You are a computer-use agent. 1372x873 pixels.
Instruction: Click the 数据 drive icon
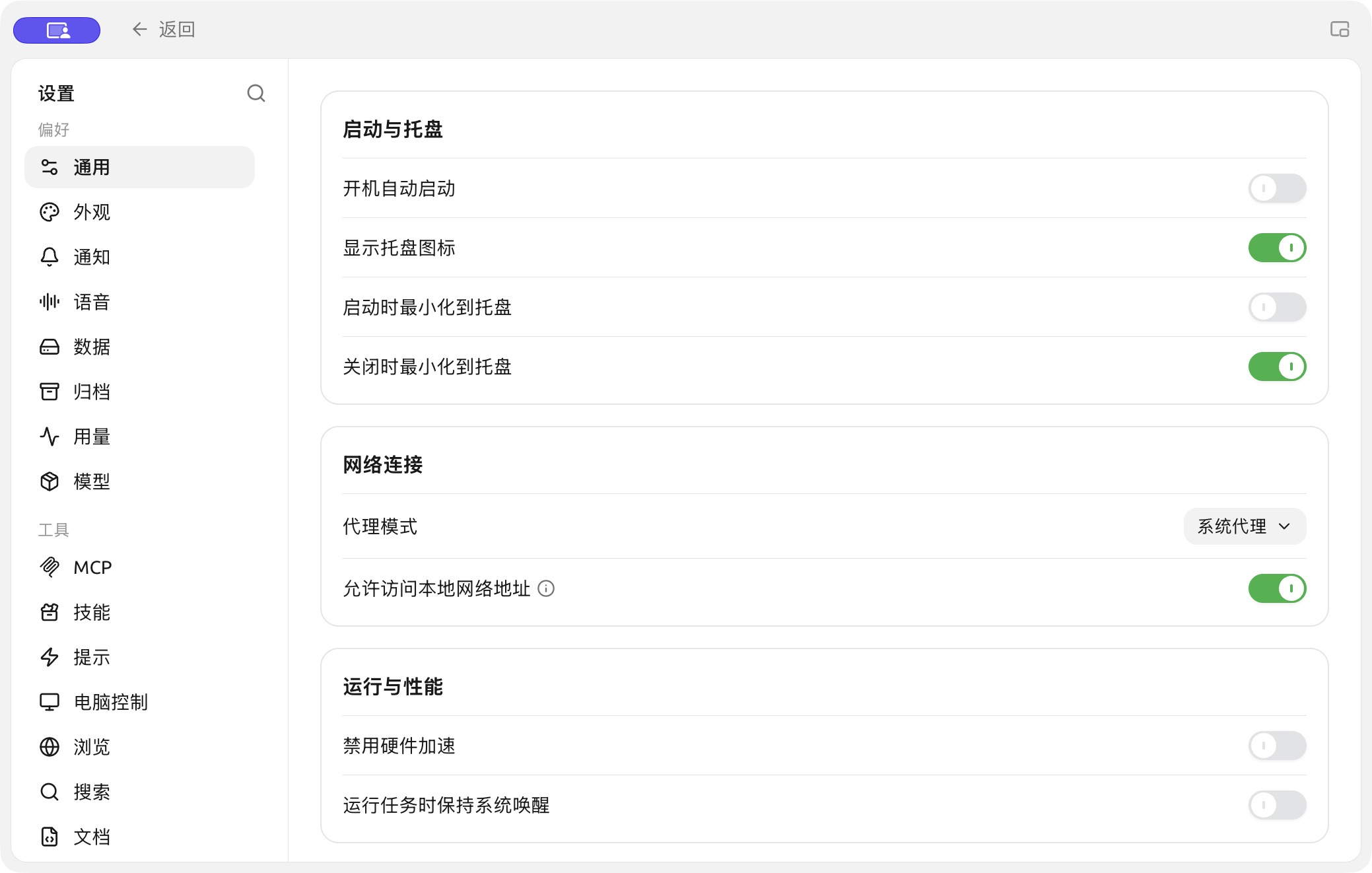50,347
